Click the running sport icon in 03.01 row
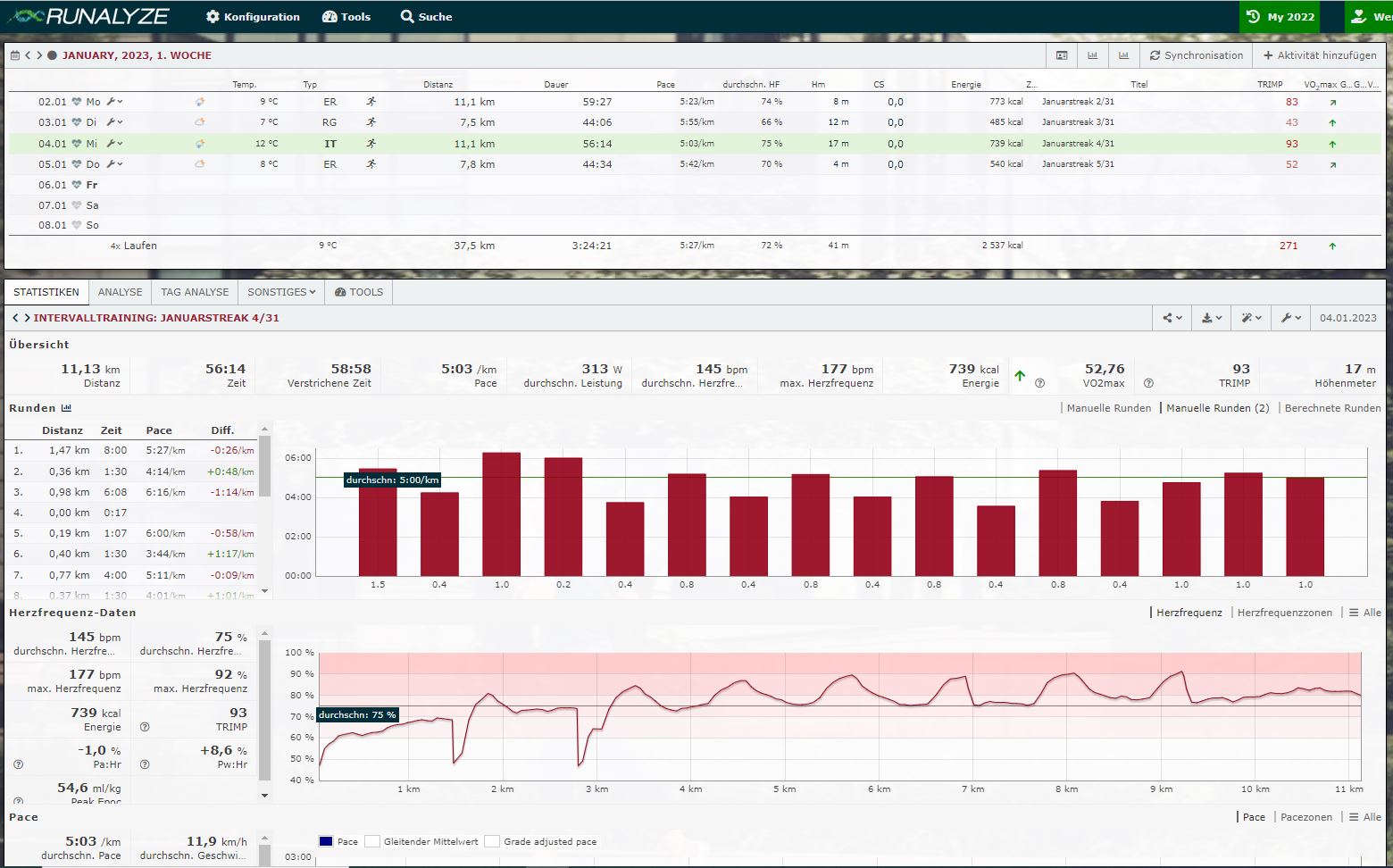This screenshot has height=868, width=1393. 371,122
